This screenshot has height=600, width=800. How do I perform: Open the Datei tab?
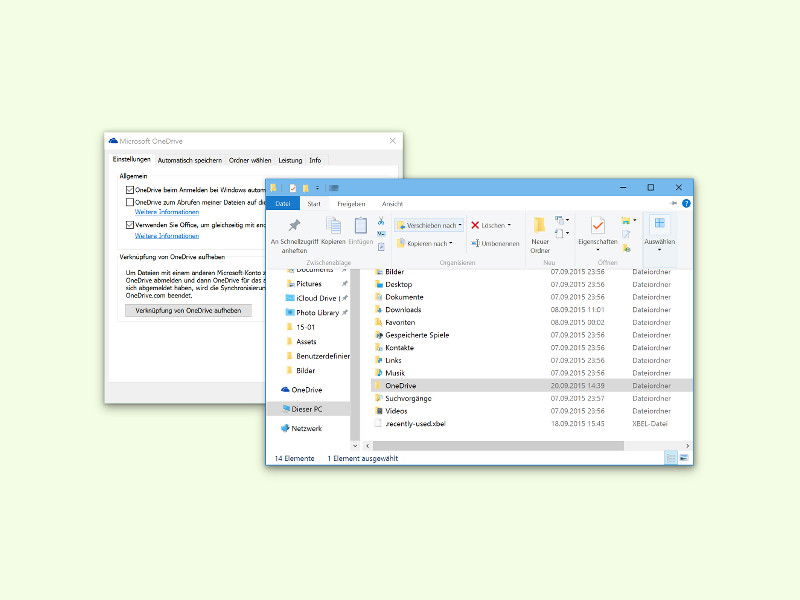click(283, 204)
